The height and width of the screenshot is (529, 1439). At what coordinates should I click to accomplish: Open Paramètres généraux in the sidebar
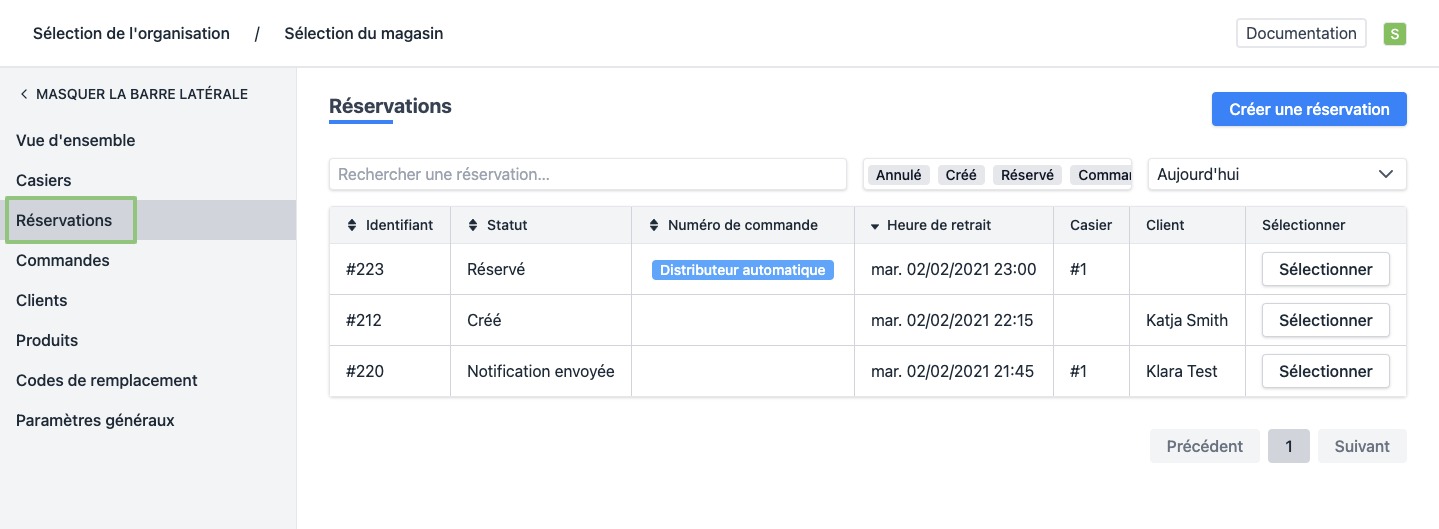(x=95, y=421)
